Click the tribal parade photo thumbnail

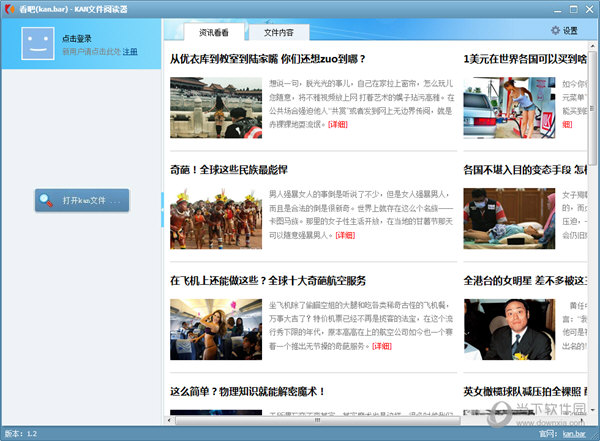coord(216,219)
